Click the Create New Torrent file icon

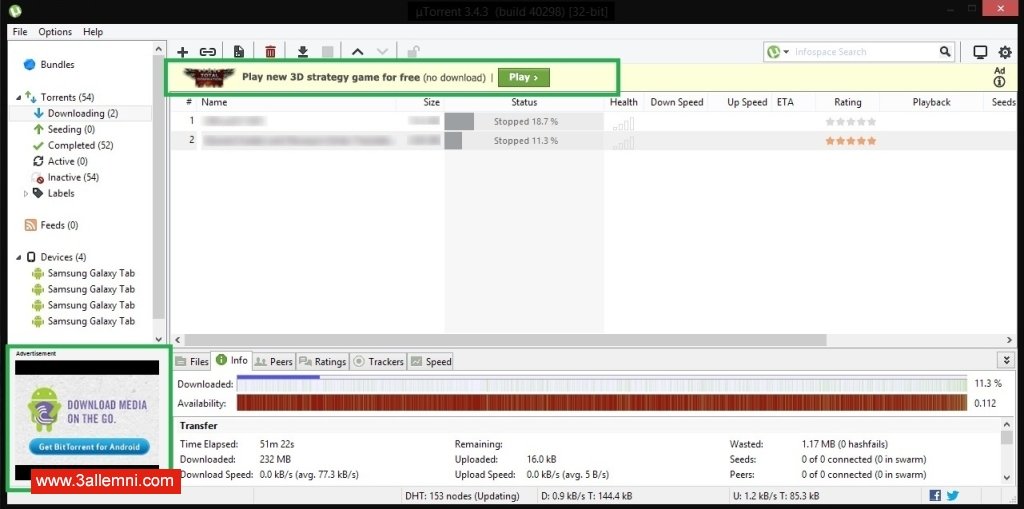(239, 52)
